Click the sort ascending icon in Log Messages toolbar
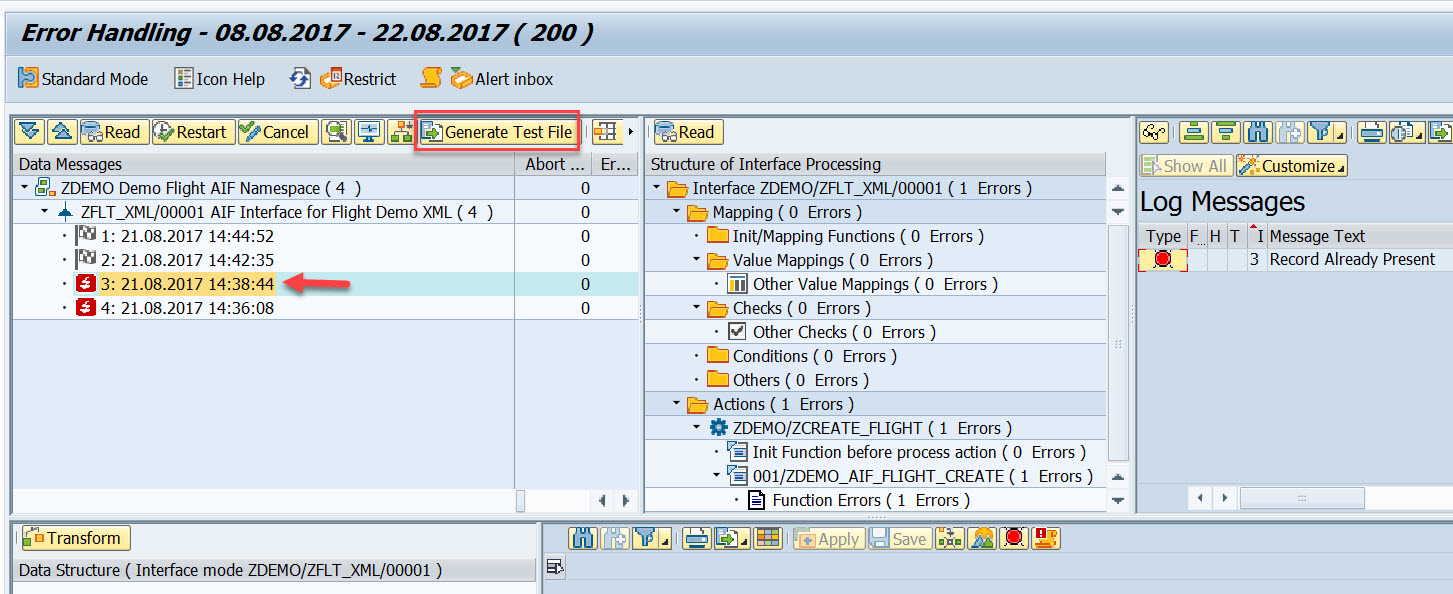This screenshot has width=1453, height=594. [x=1193, y=131]
